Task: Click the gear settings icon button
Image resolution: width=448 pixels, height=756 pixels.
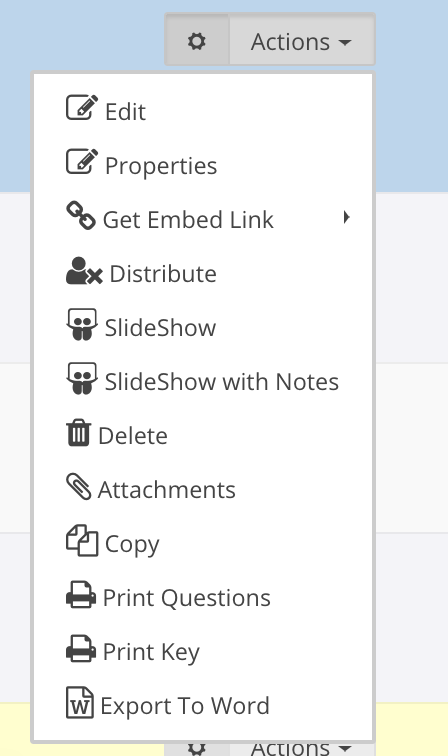Action: pyautogui.click(x=197, y=40)
